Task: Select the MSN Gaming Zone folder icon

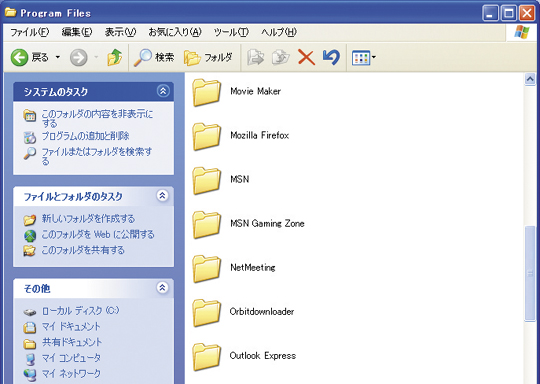Action: (x=206, y=224)
